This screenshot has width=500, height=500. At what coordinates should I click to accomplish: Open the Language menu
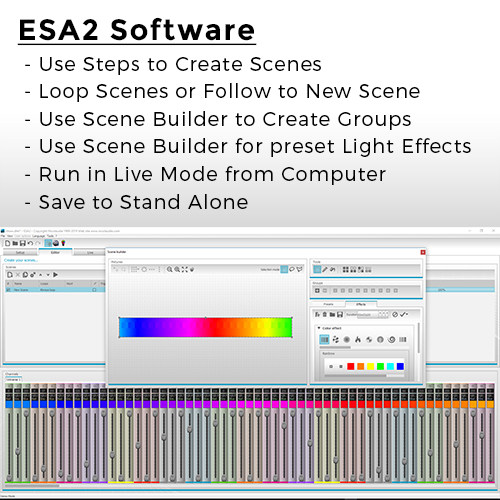[x=39, y=236]
